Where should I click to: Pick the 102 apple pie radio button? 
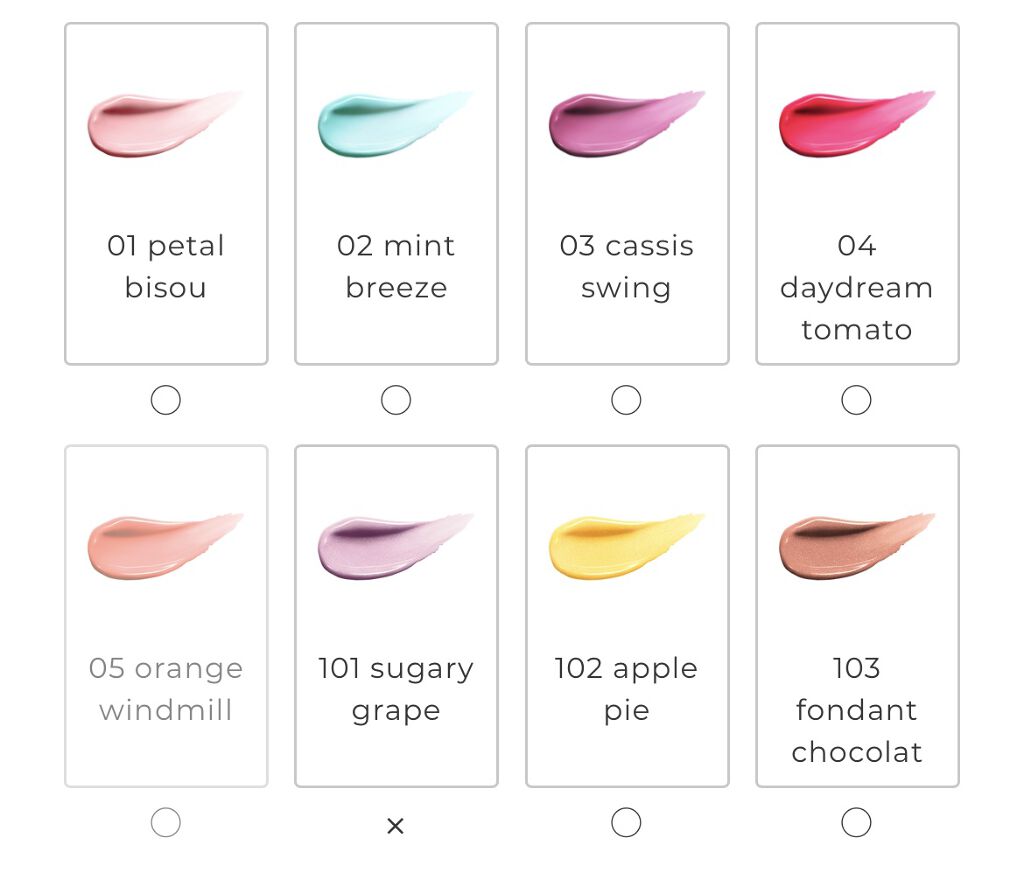626,823
